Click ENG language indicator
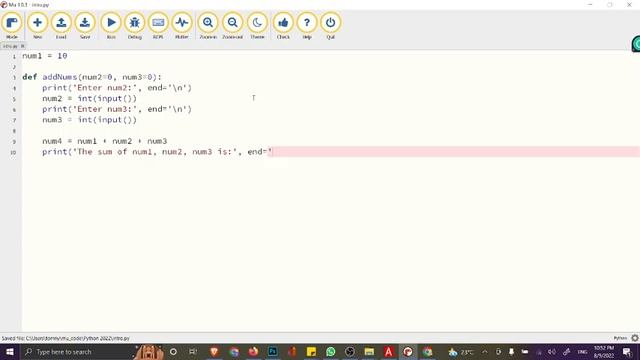 pos(582,351)
